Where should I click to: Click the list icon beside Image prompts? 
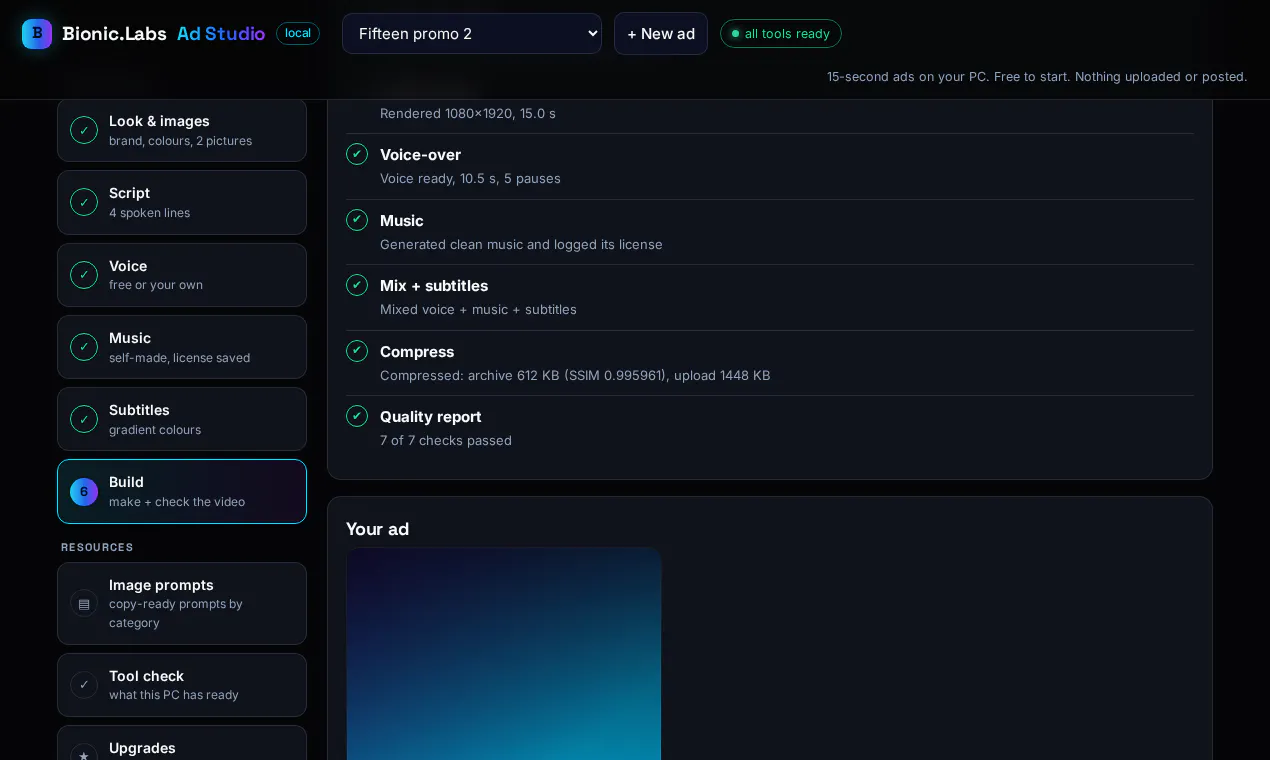84,603
